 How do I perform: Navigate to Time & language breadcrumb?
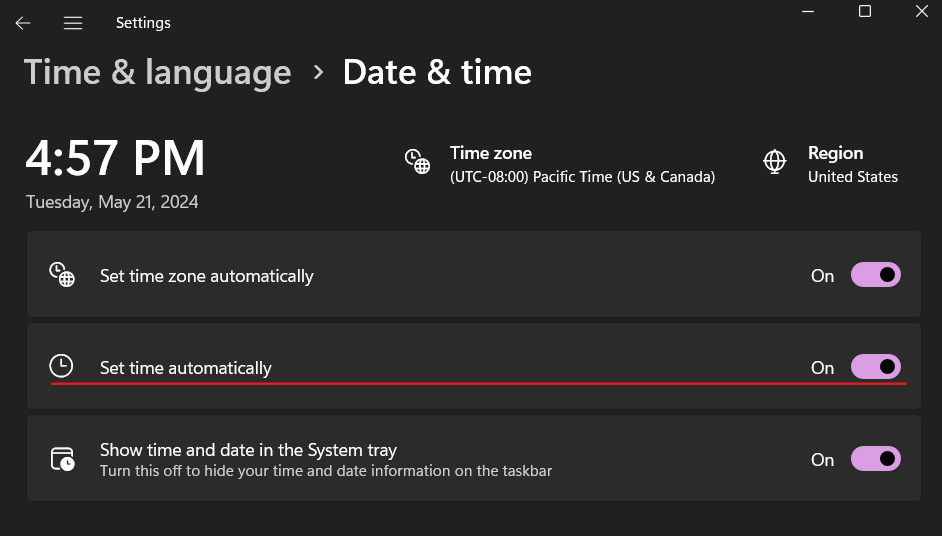pos(158,73)
